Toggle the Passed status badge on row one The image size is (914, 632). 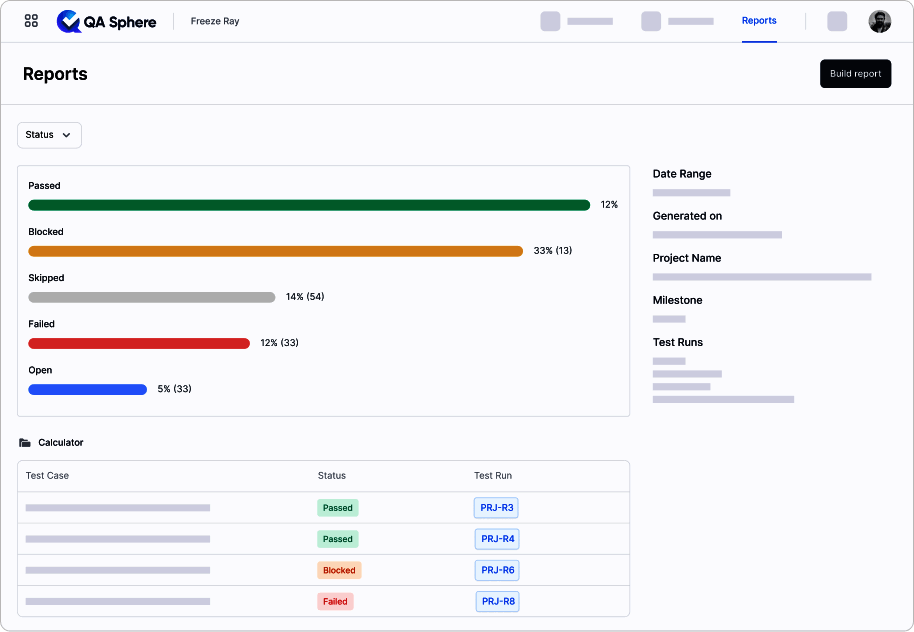337,507
